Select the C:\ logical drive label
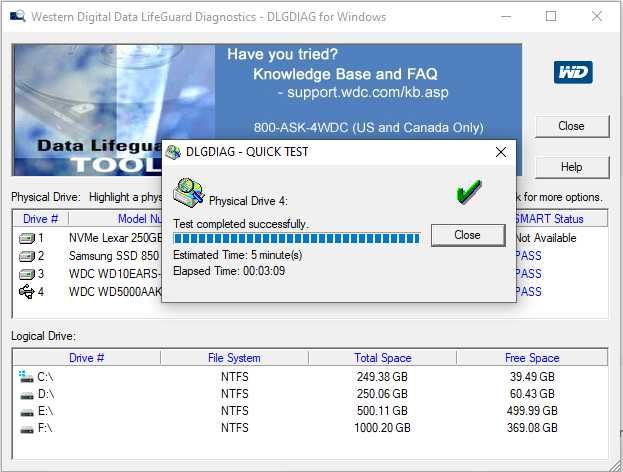Viewport: 623px width, 472px height. coord(45,377)
